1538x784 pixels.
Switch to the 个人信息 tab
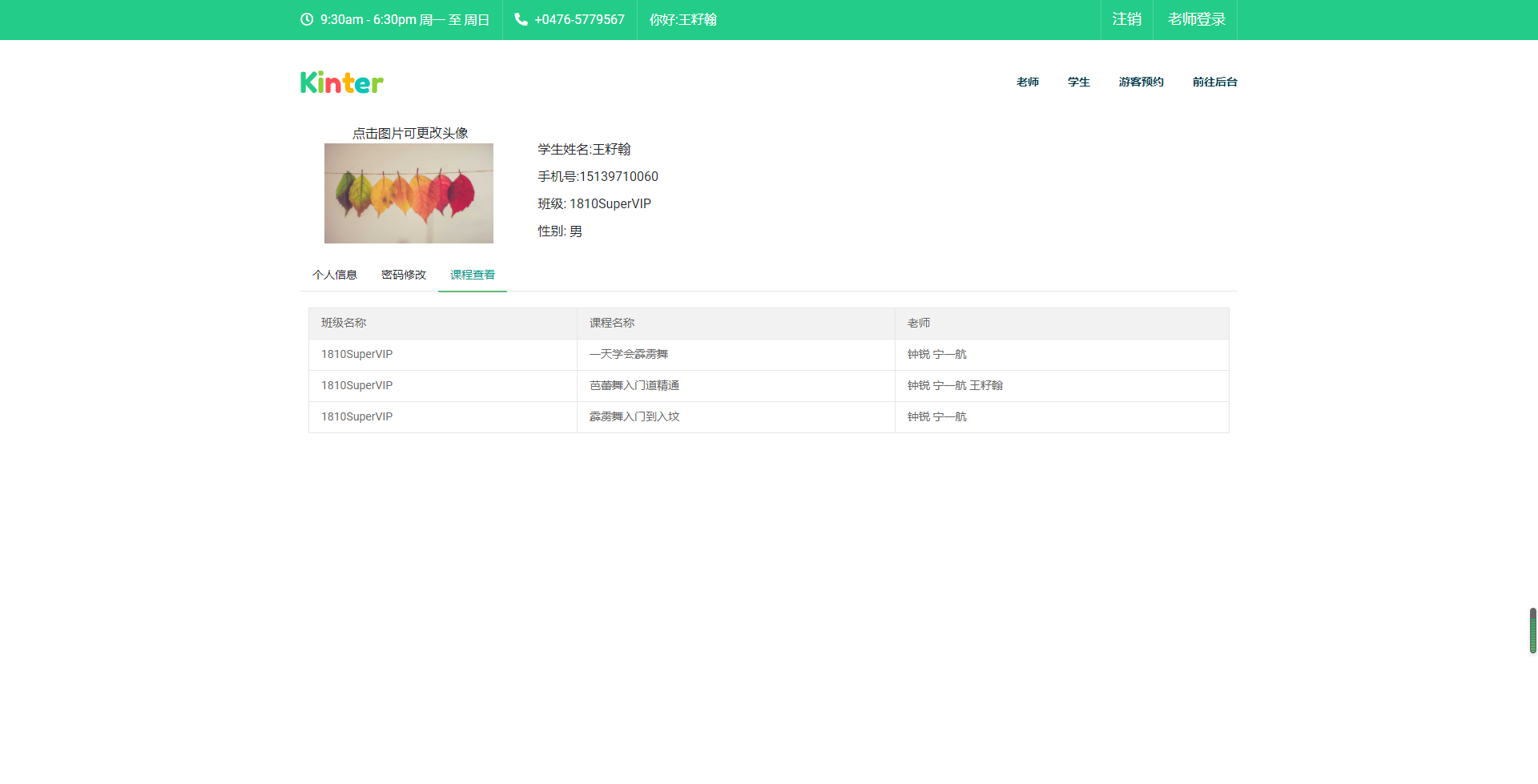[335, 275]
